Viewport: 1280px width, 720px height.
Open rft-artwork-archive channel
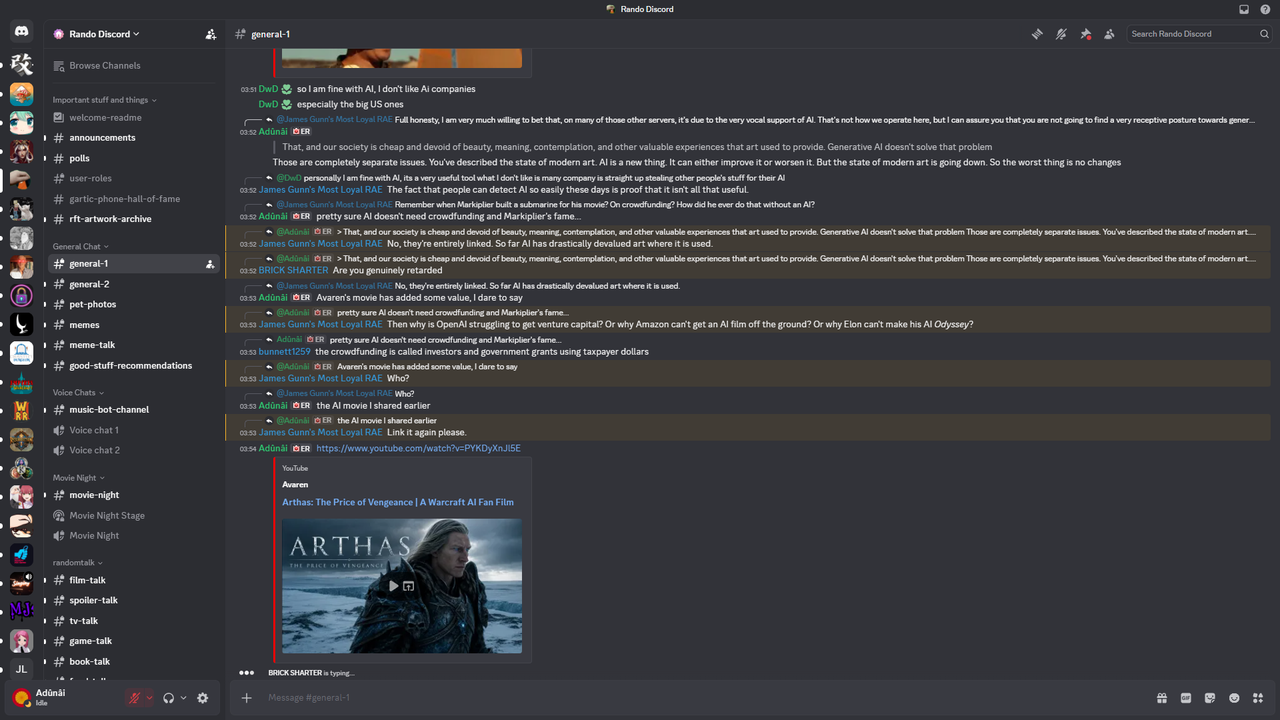pos(133,219)
